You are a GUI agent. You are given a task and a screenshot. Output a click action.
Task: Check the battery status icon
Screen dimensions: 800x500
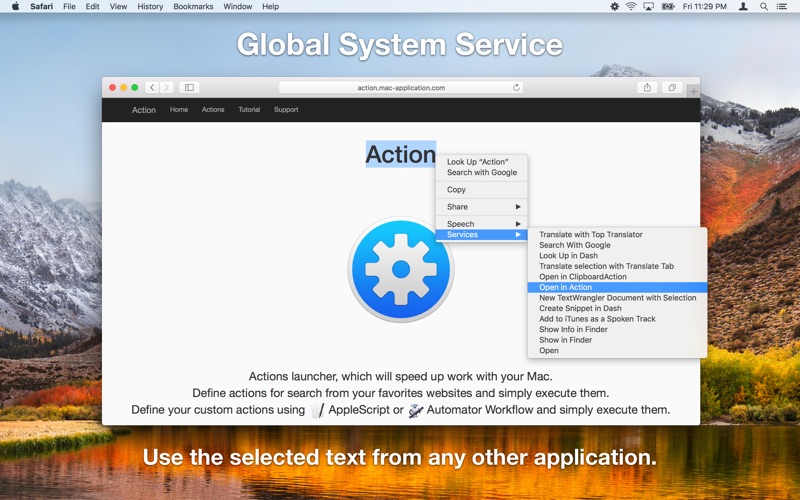pos(668,7)
